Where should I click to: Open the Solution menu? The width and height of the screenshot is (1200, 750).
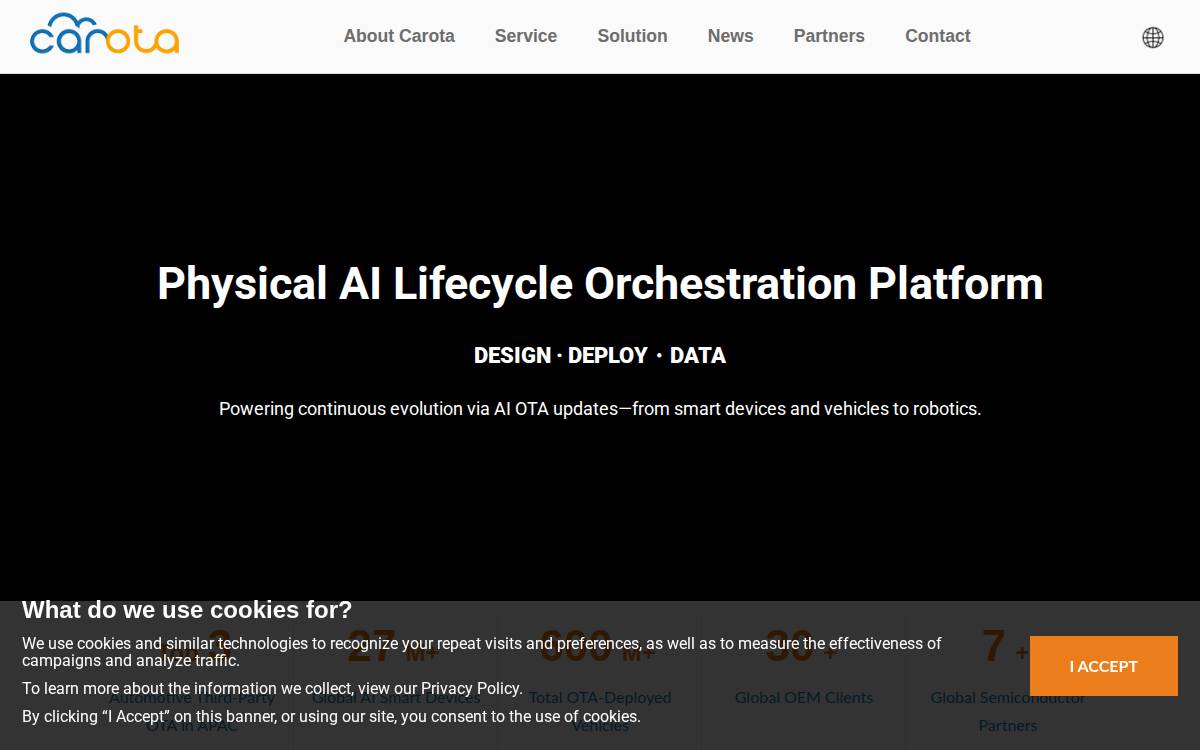632,36
